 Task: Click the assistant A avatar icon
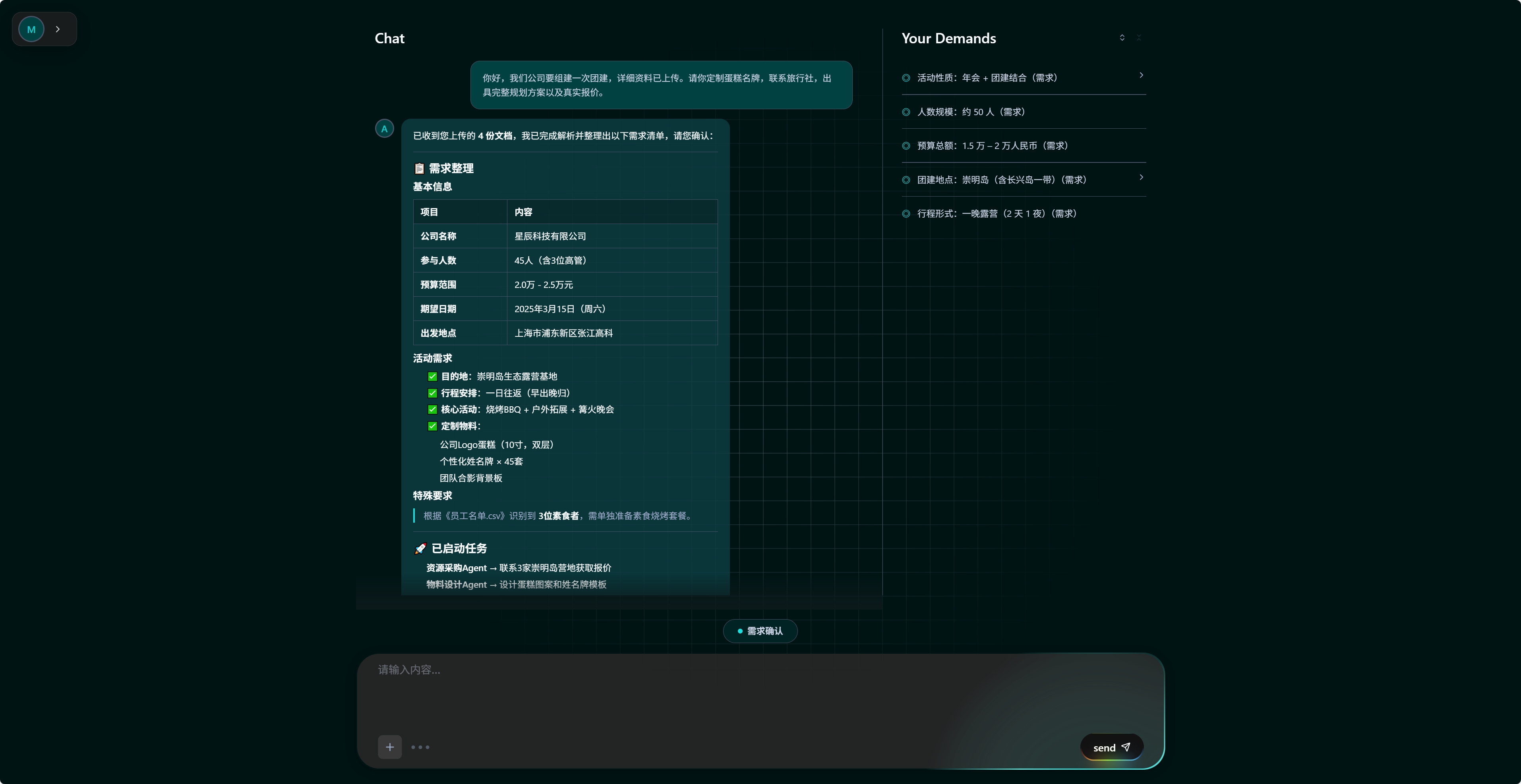click(x=384, y=129)
